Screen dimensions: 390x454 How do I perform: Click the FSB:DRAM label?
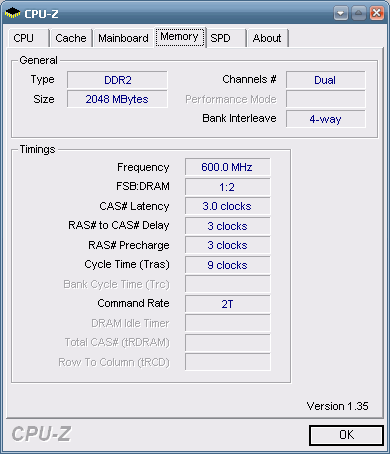click(x=143, y=186)
